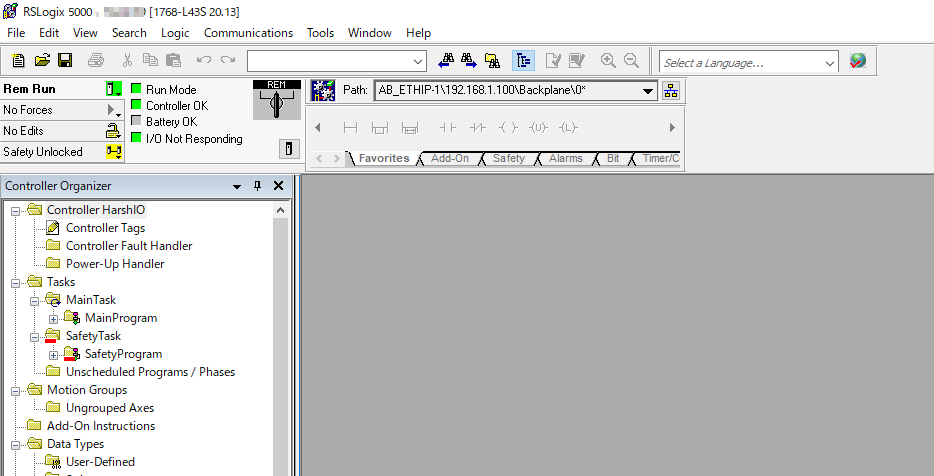Switch to the Safety instruction tab
Screen dimensions: 934x476
pyautogui.click(x=509, y=158)
